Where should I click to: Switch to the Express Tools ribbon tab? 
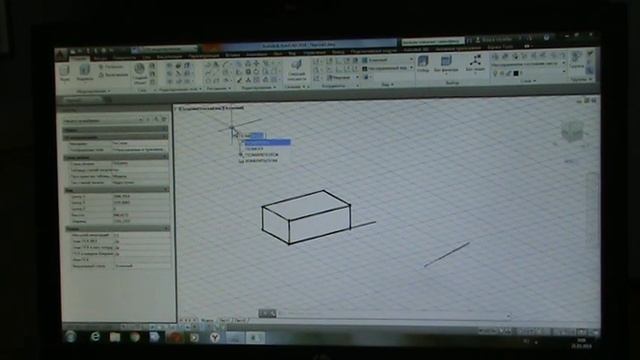pos(500,47)
